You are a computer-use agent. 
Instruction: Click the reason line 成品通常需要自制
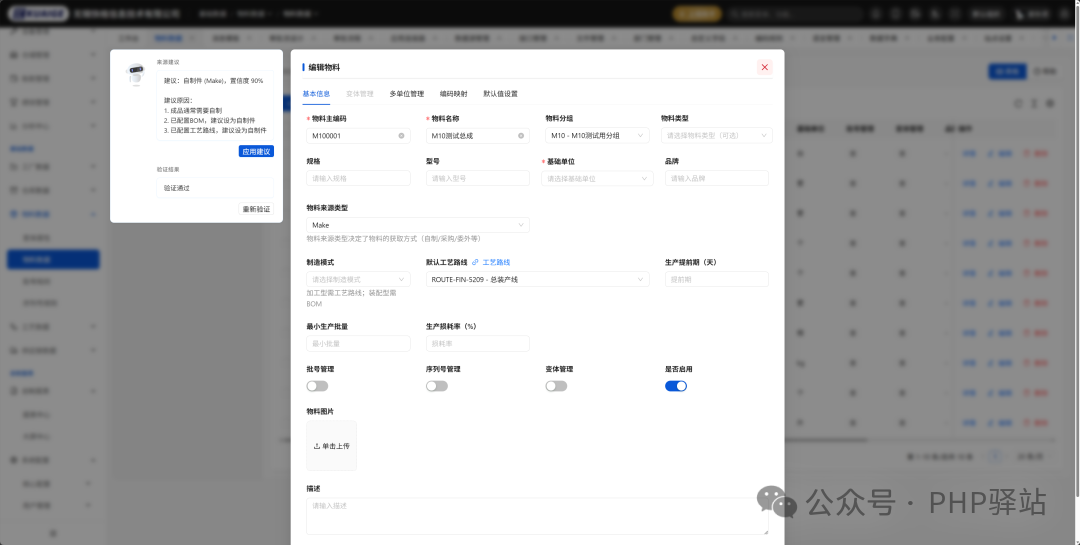(x=193, y=110)
